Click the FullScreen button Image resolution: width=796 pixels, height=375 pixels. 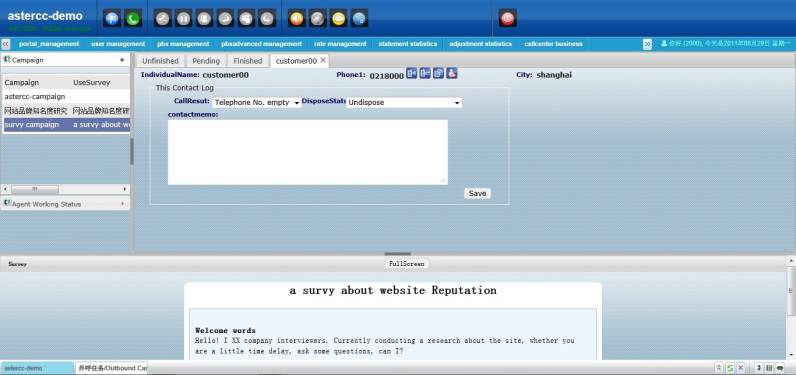[x=407, y=264]
